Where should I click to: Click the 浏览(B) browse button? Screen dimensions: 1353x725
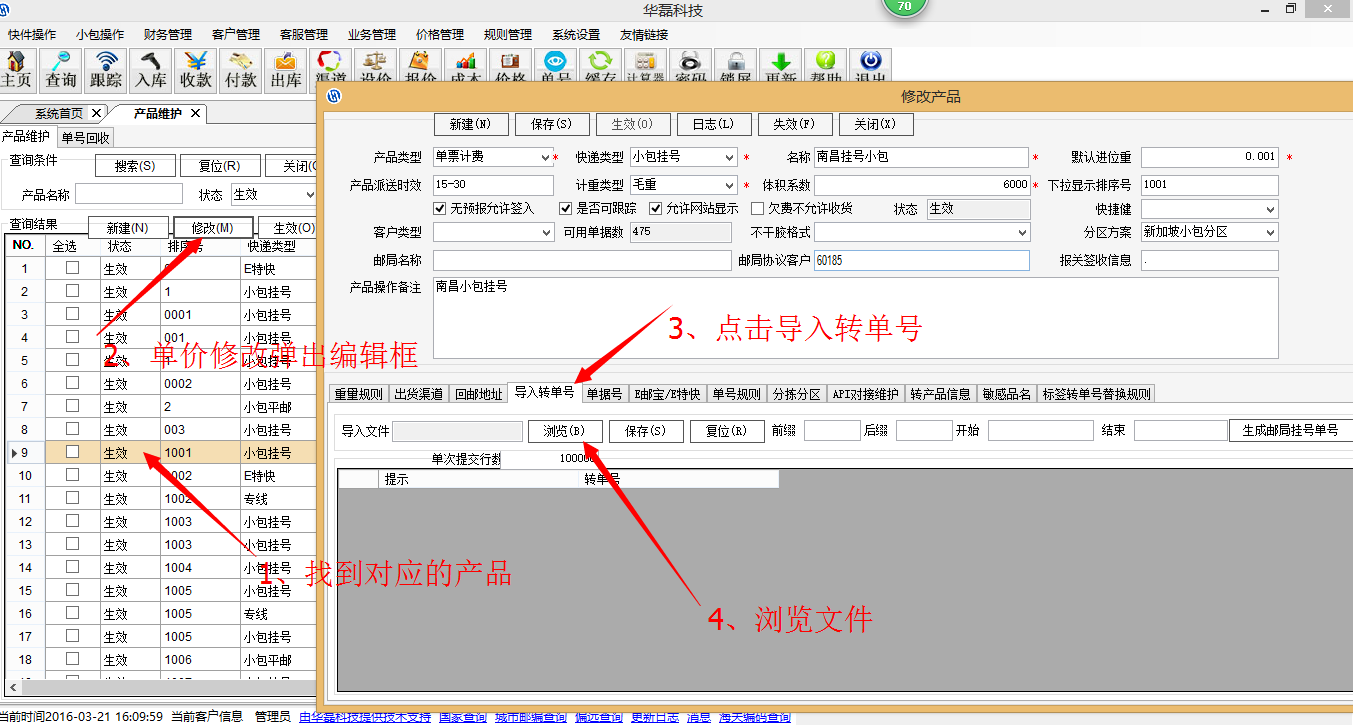[x=565, y=431]
